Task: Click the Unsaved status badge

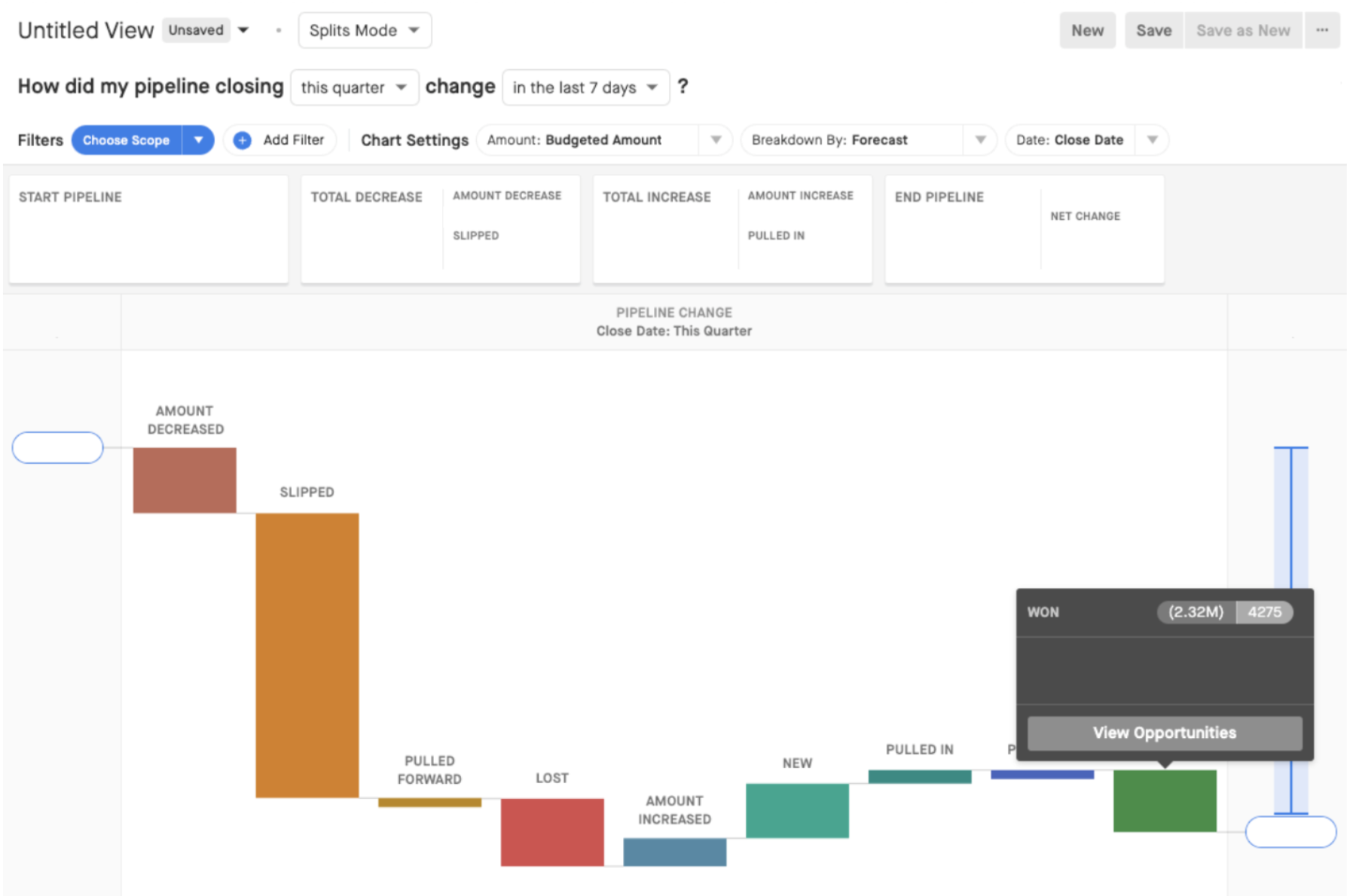Action: [x=196, y=30]
